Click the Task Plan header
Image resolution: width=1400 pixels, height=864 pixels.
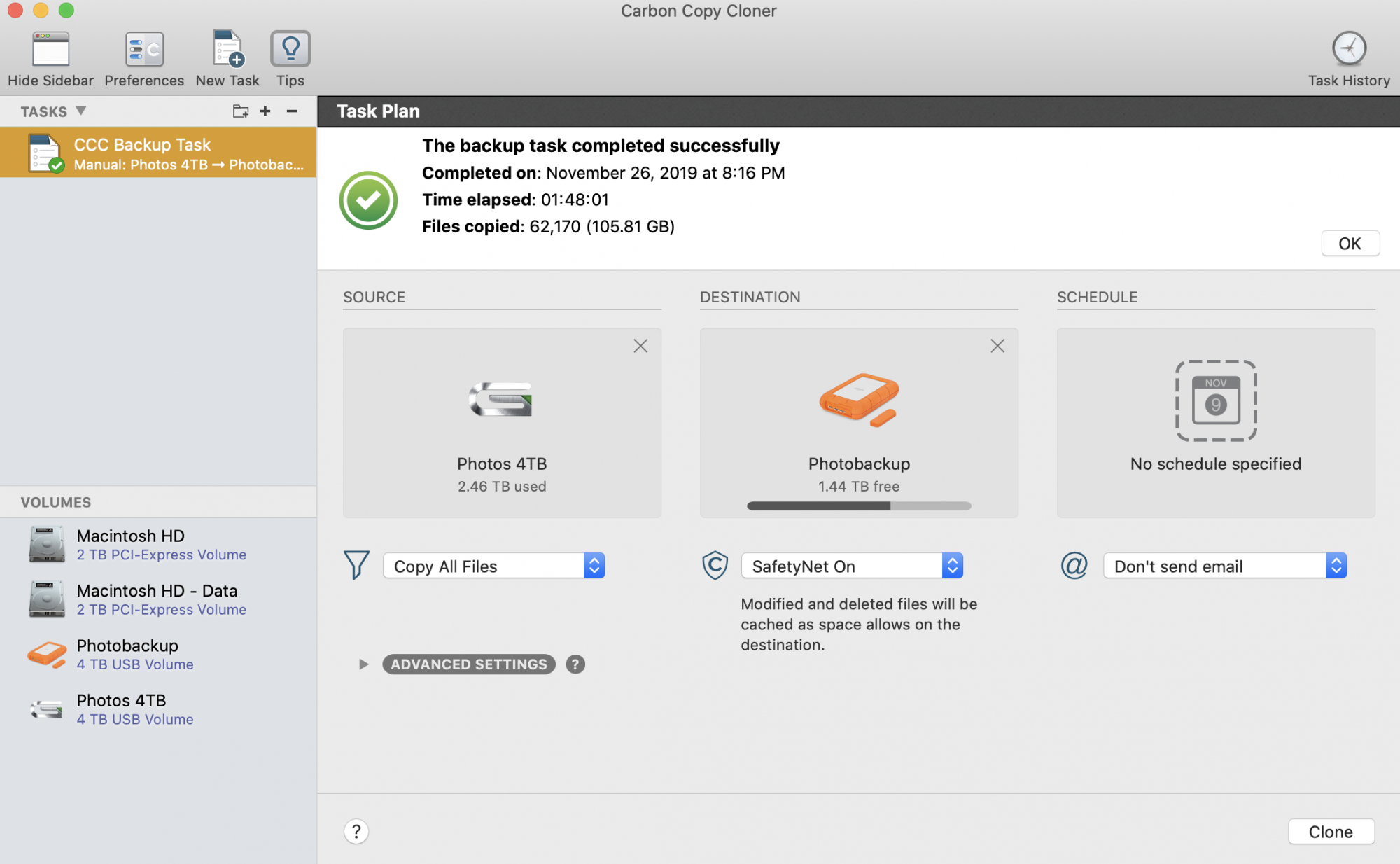pyautogui.click(x=378, y=111)
